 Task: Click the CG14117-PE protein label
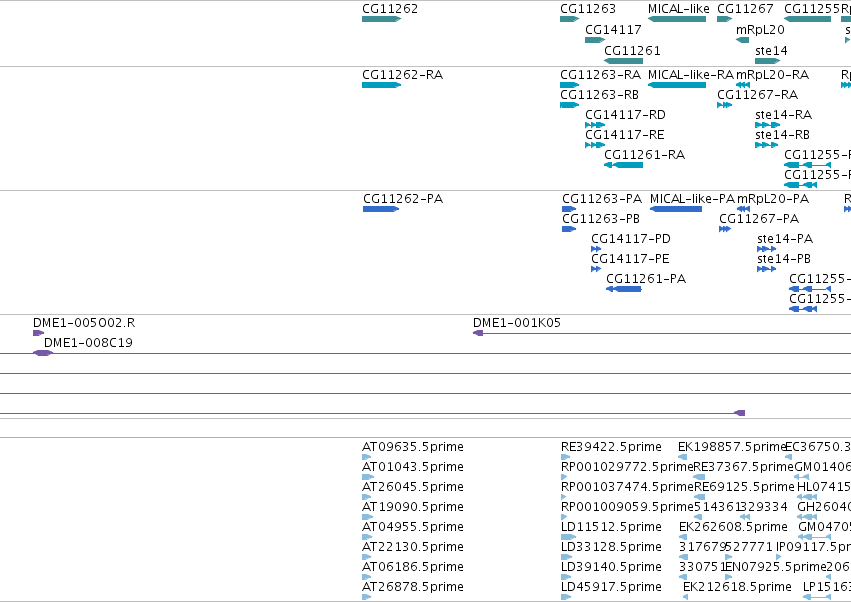coord(630,259)
